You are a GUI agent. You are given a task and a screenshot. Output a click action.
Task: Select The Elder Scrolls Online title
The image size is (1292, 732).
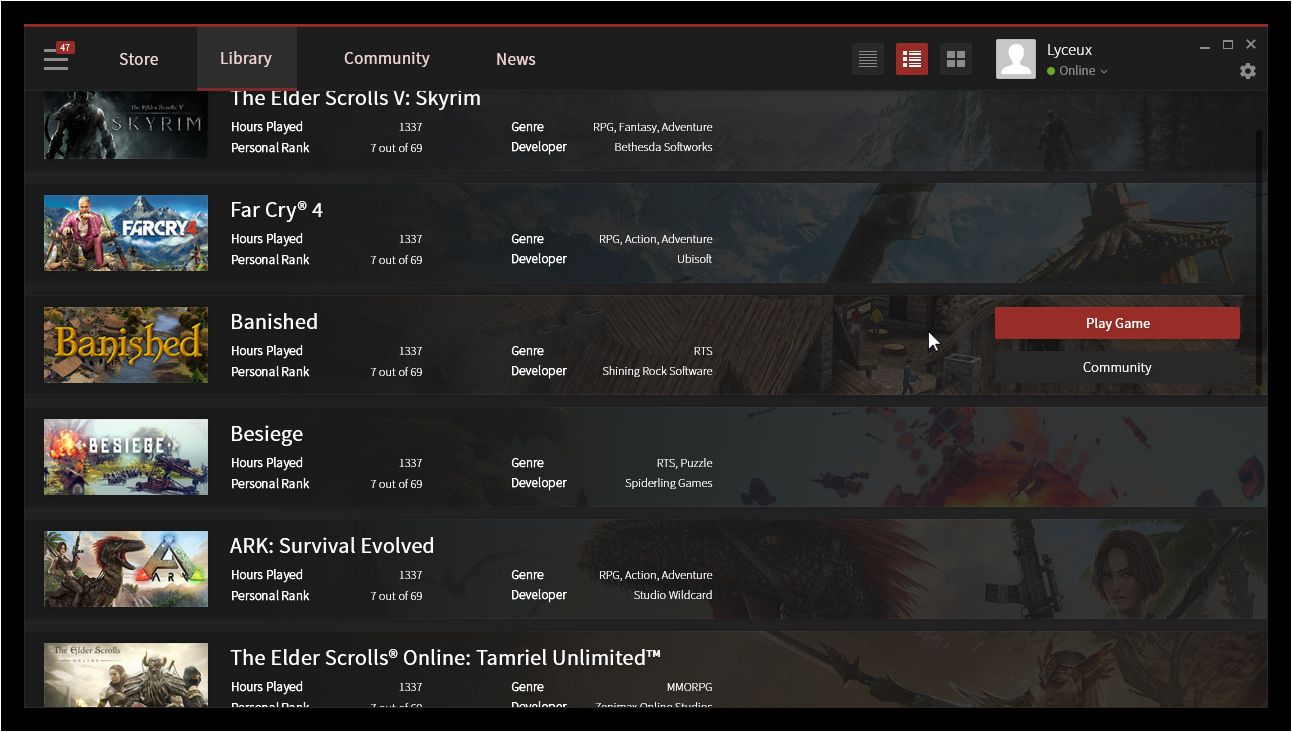[446, 657]
